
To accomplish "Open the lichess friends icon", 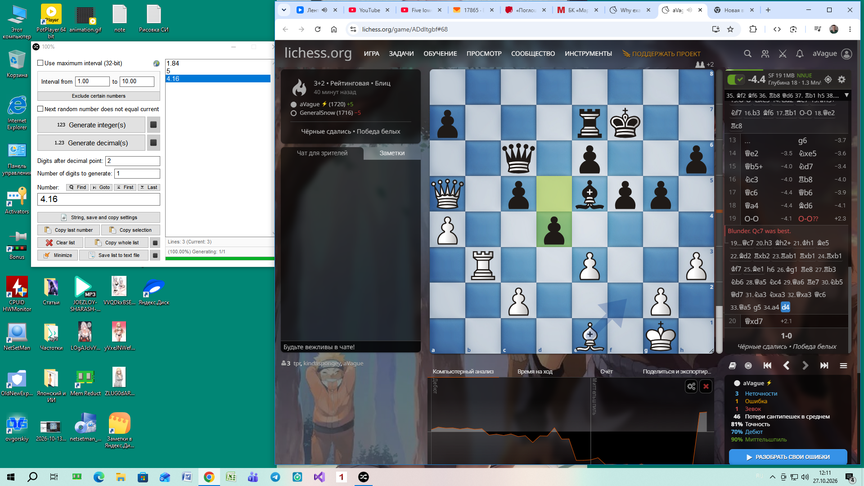I will (765, 53).
